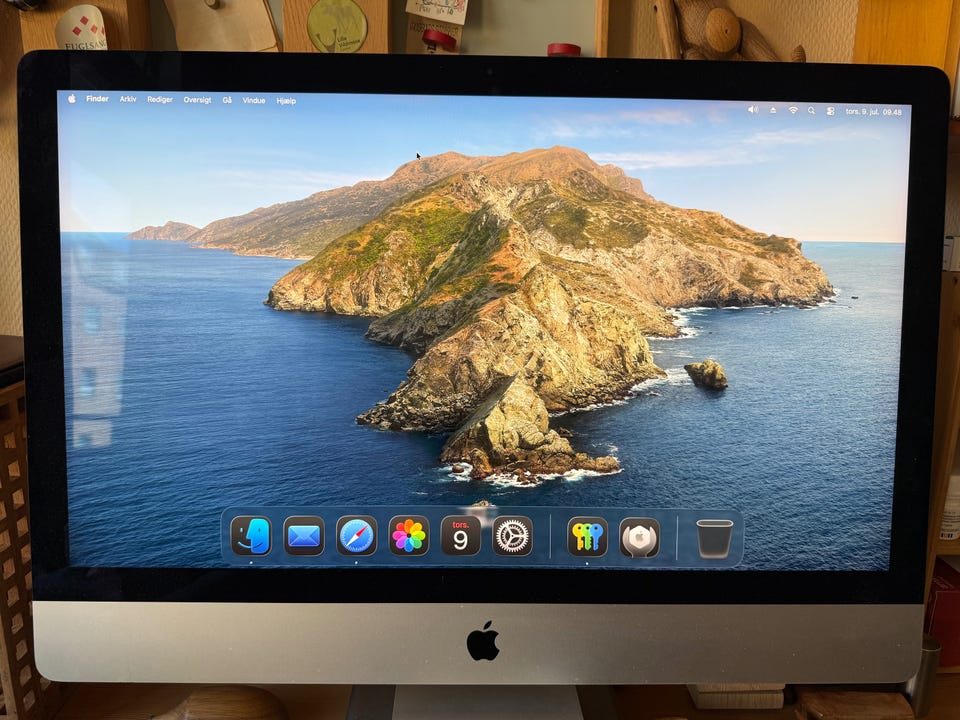Open the Finder menu in the menu bar
Image resolution: width=960 pixels, height=720 pixels.
pyautogui.click(x=97, y=99)
